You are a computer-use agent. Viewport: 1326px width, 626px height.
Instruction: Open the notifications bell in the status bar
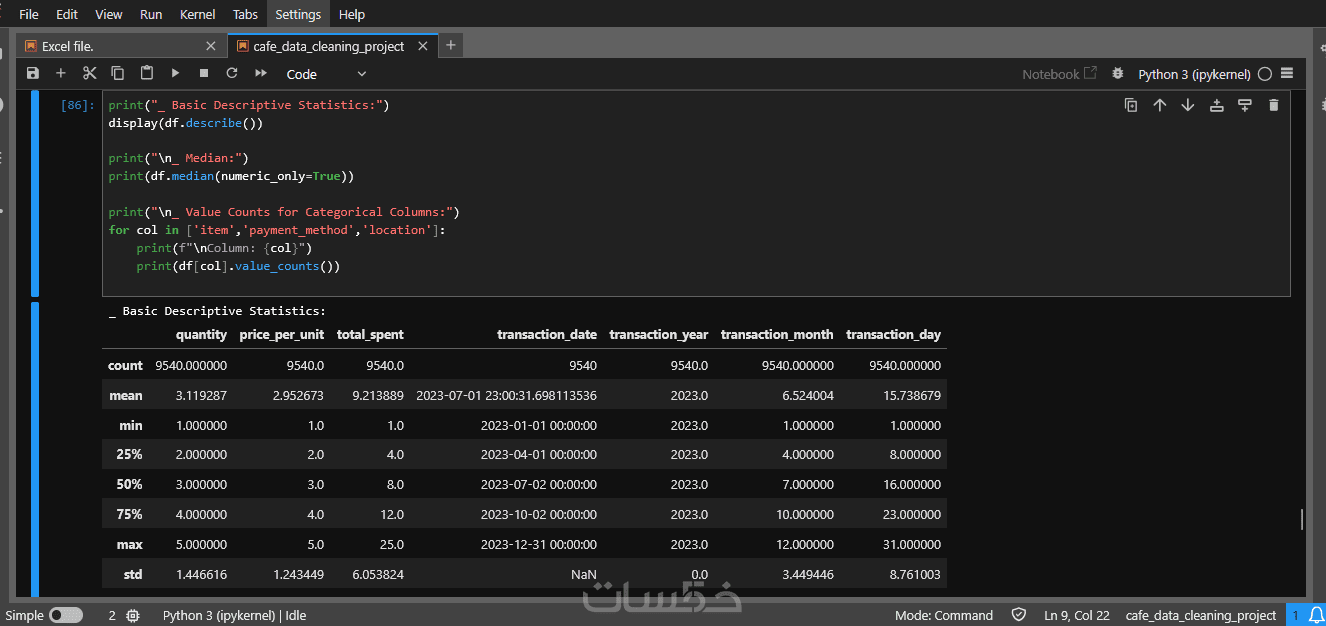pos(1315,615)
